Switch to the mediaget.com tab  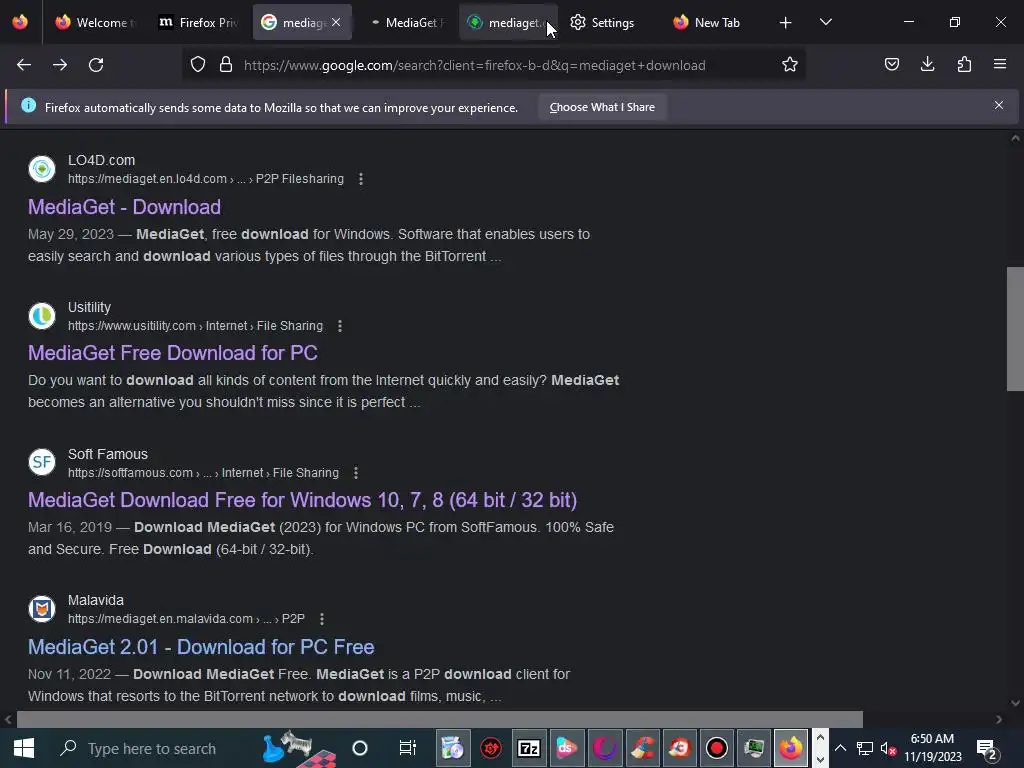click(508, 23)
